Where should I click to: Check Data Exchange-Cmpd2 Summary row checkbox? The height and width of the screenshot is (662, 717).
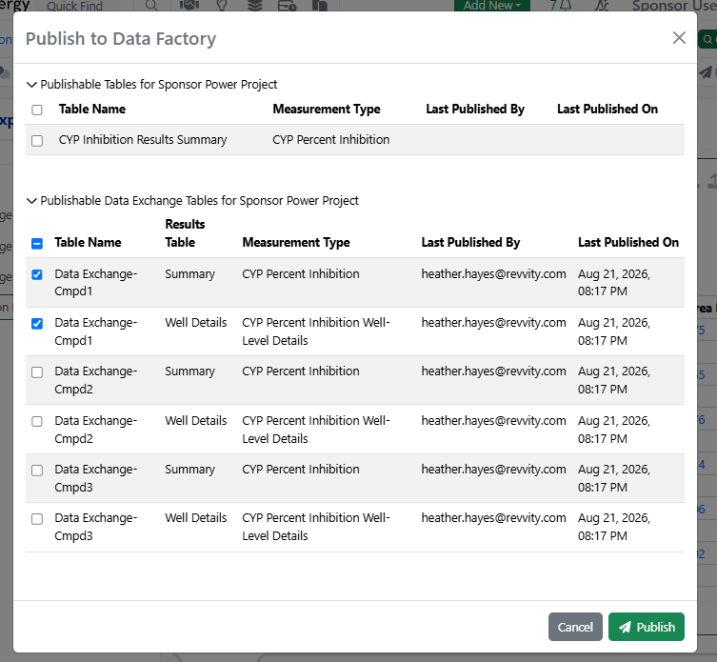37,372
